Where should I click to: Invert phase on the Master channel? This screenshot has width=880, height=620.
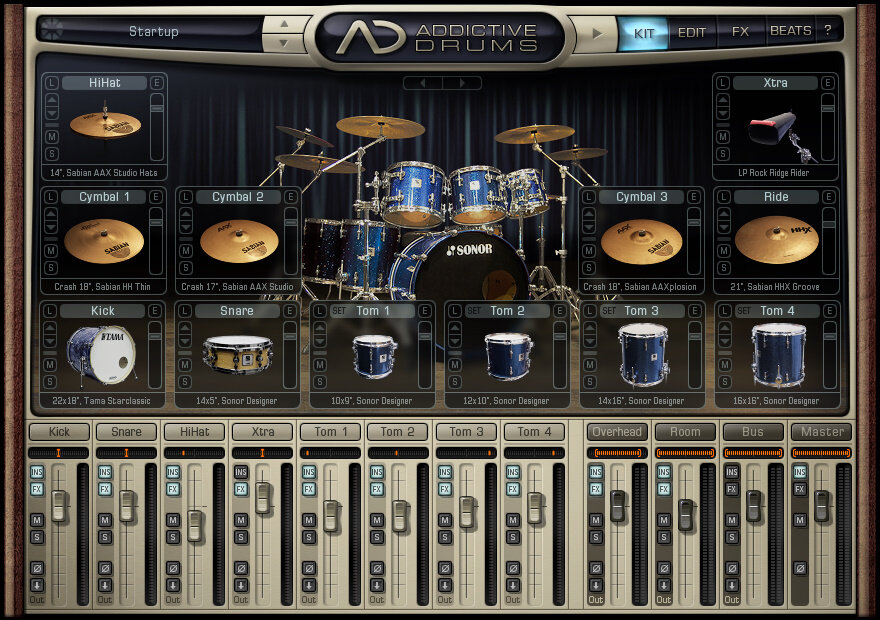800,568
